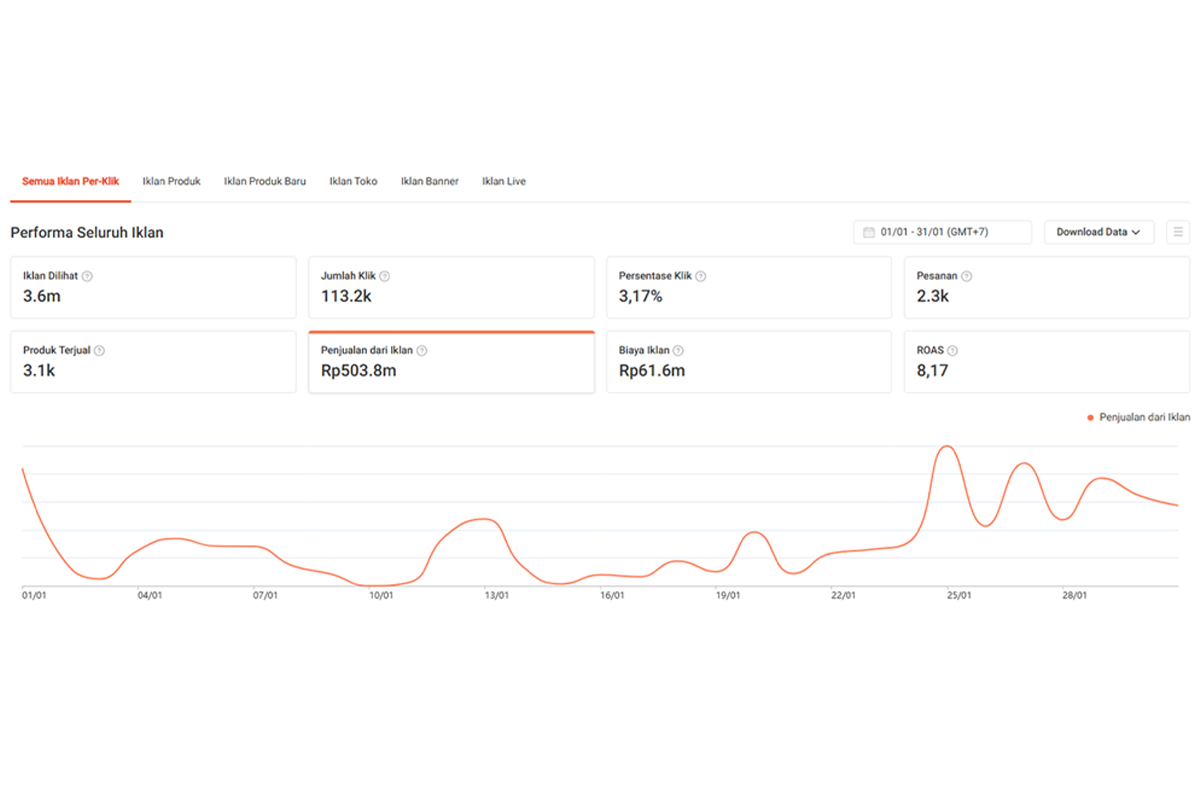
Task: Click the chart peak near 25/01
Action: click(947, 447)
